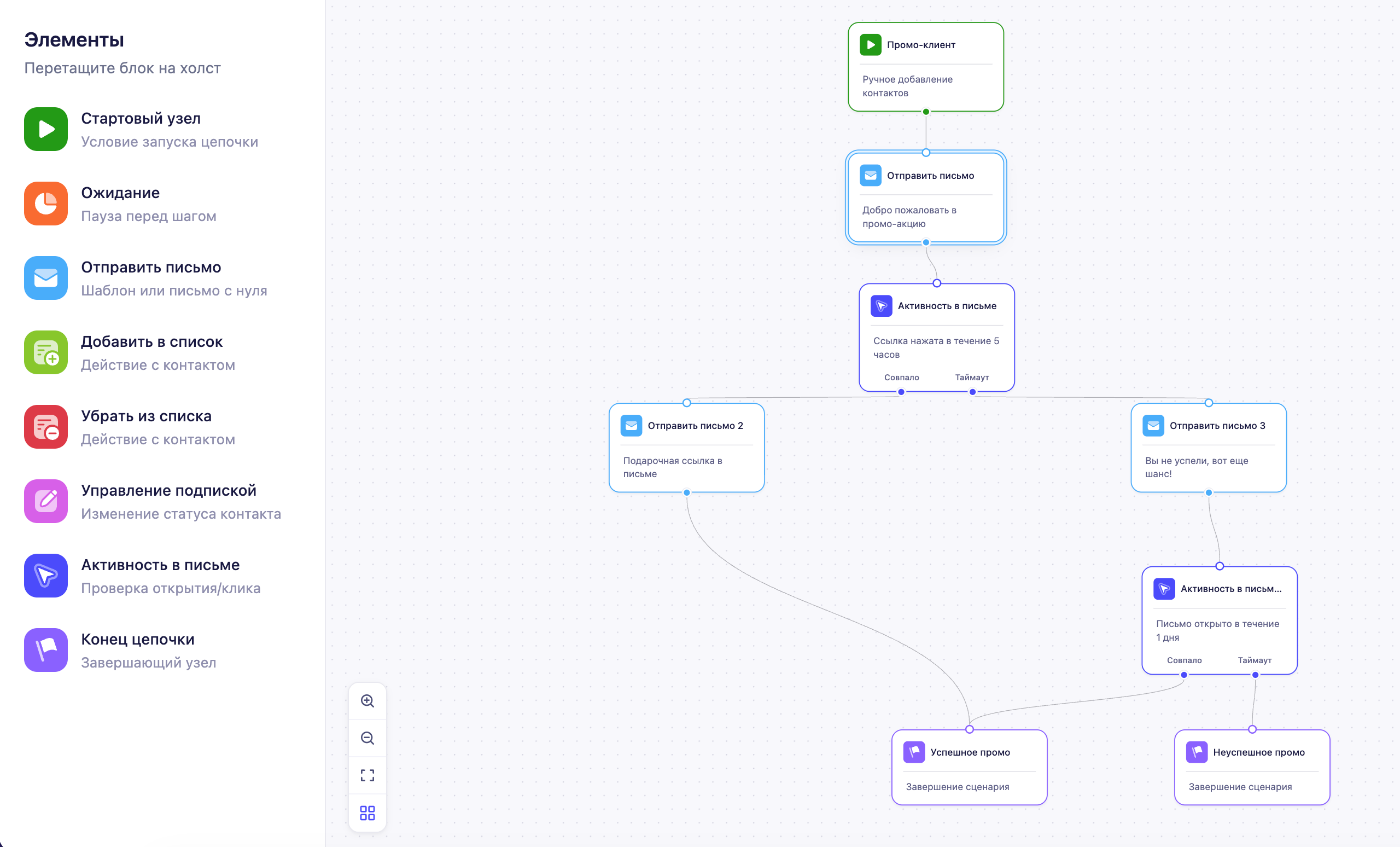
Task: Click the Успешное промо end node
Action: (x=969, y=768)
